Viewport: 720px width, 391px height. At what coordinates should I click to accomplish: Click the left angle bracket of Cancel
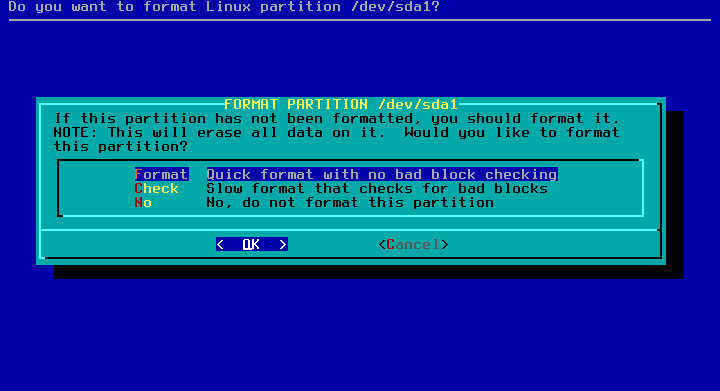pos(382,244)
